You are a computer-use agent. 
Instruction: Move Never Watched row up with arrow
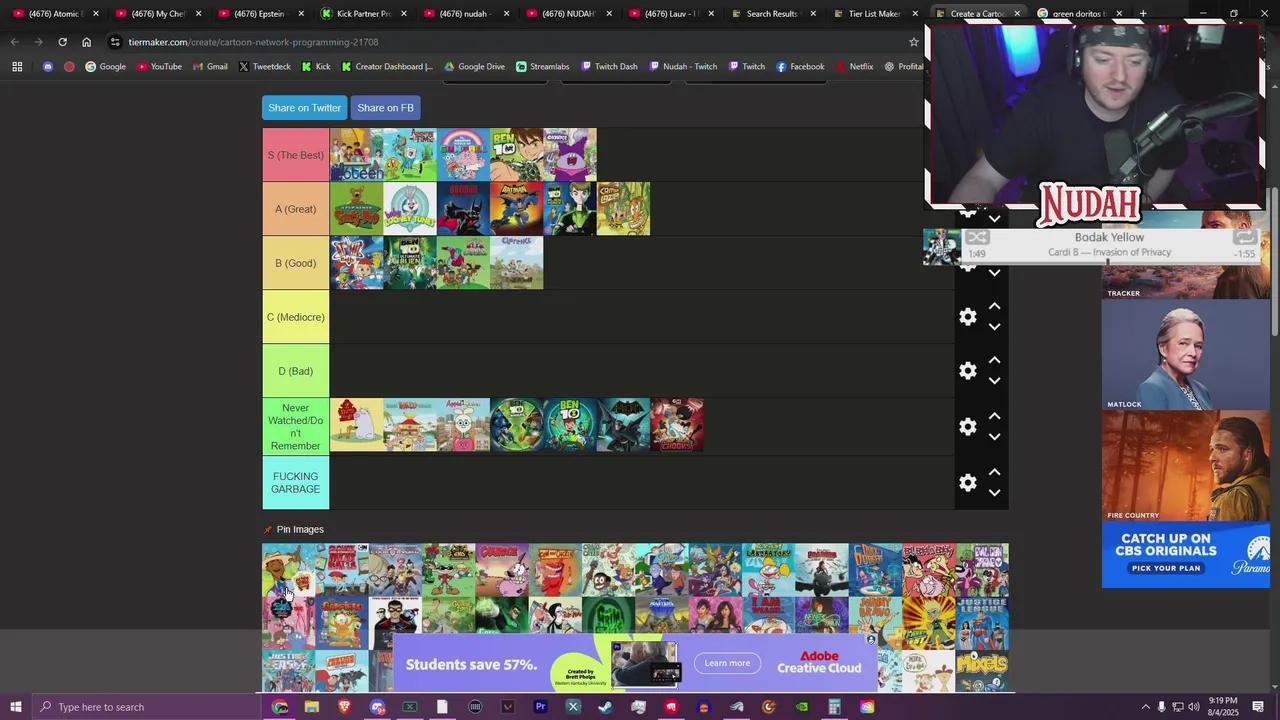[x=994, y=416]
